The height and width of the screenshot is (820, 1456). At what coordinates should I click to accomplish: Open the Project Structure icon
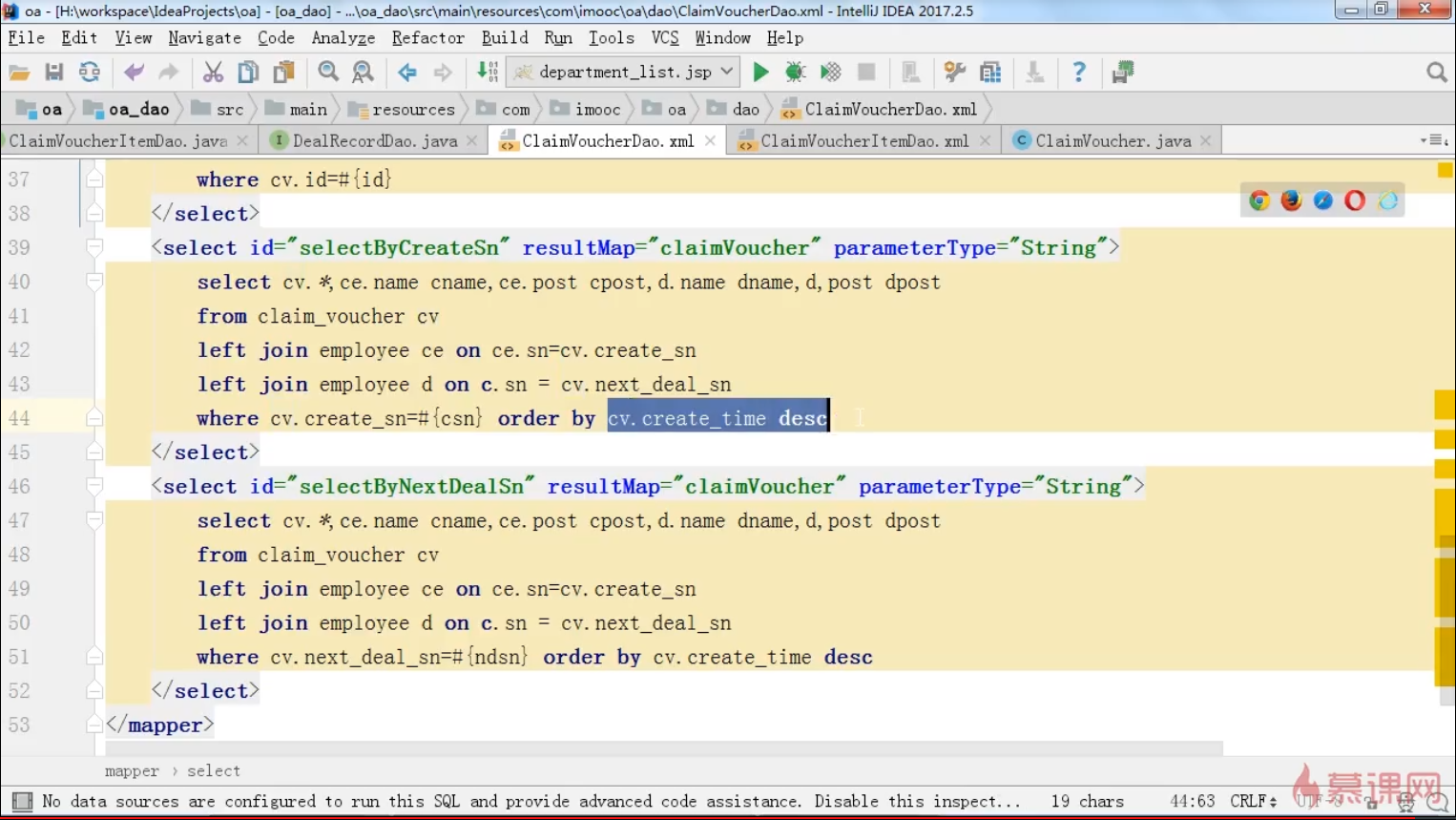click(x=990, y=73)
